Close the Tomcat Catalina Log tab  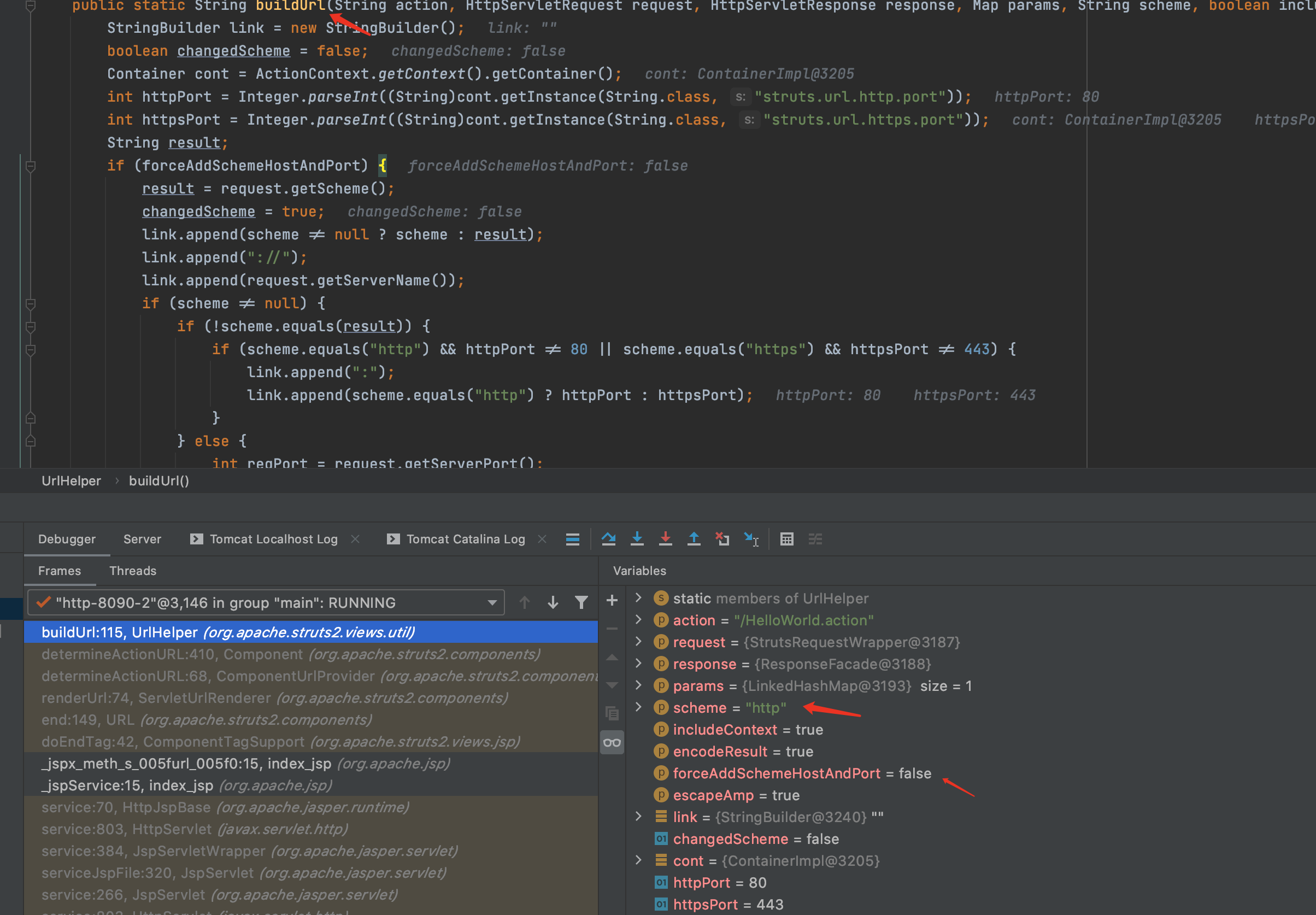click(542, 539)
